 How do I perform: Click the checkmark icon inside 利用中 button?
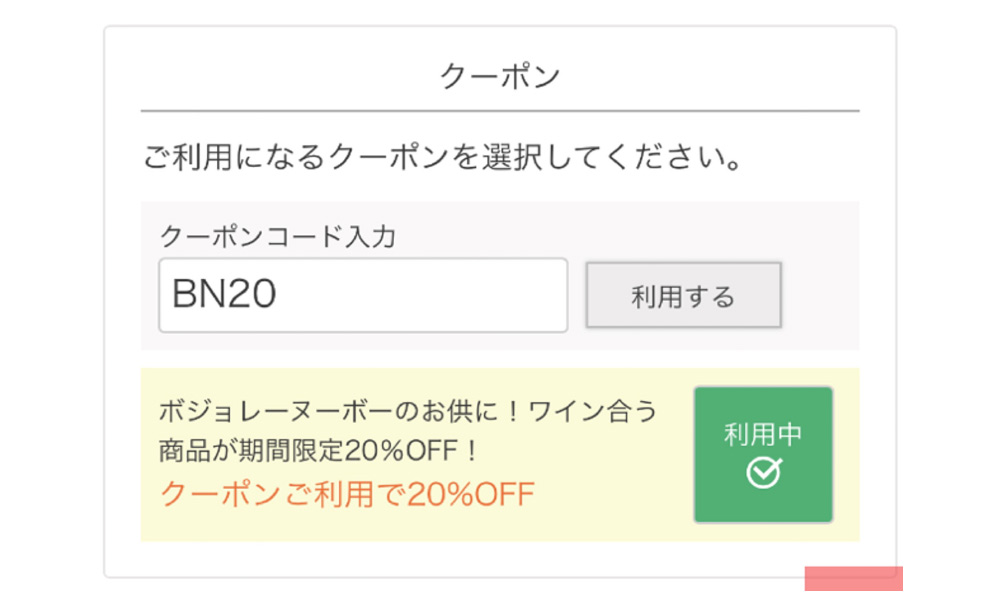(763, 473)
